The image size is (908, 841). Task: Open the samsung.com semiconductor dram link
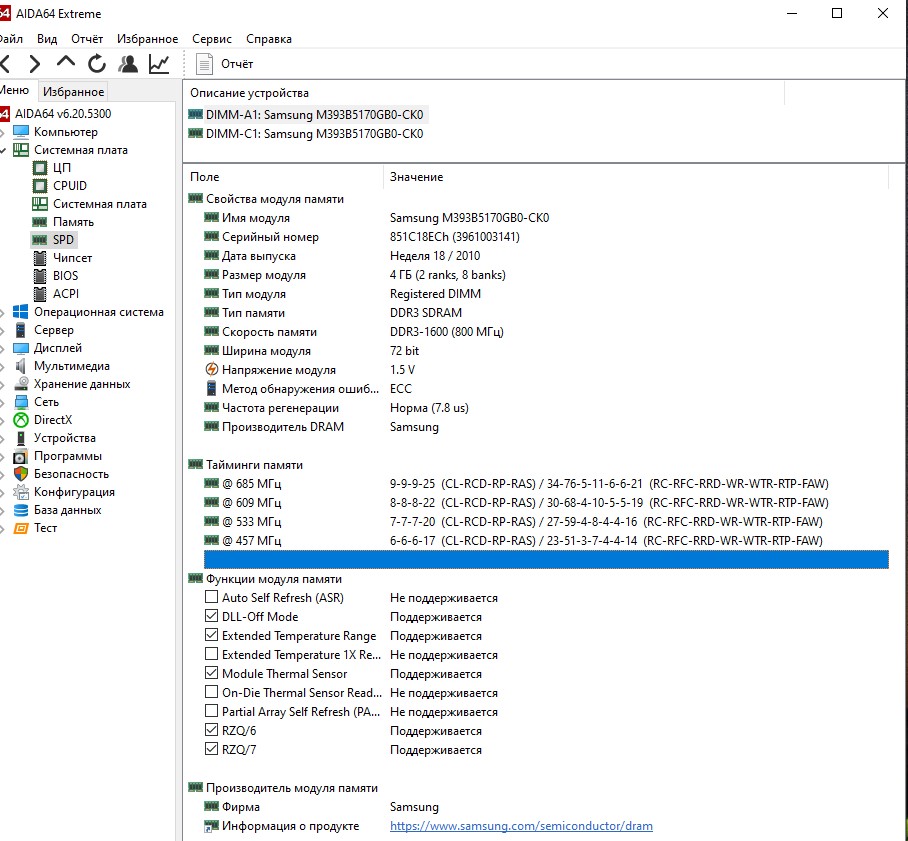tap(521, 826)
